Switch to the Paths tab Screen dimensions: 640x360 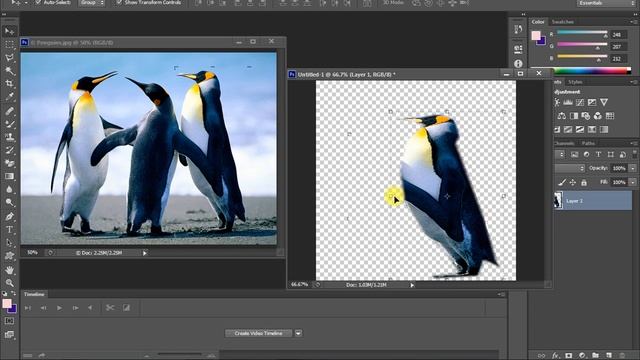(x=588, y=143)
